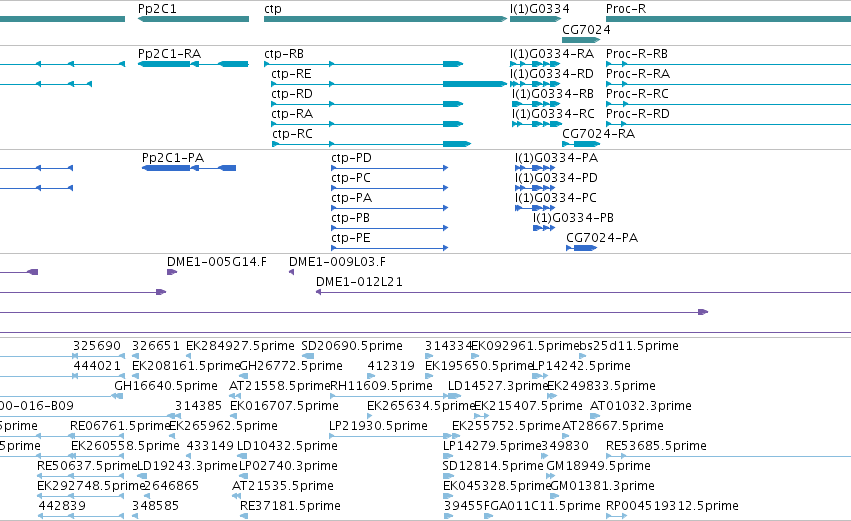851x521 pixels.
Task: Select Proc-R-RA transcript label
Action: point(638,74)
